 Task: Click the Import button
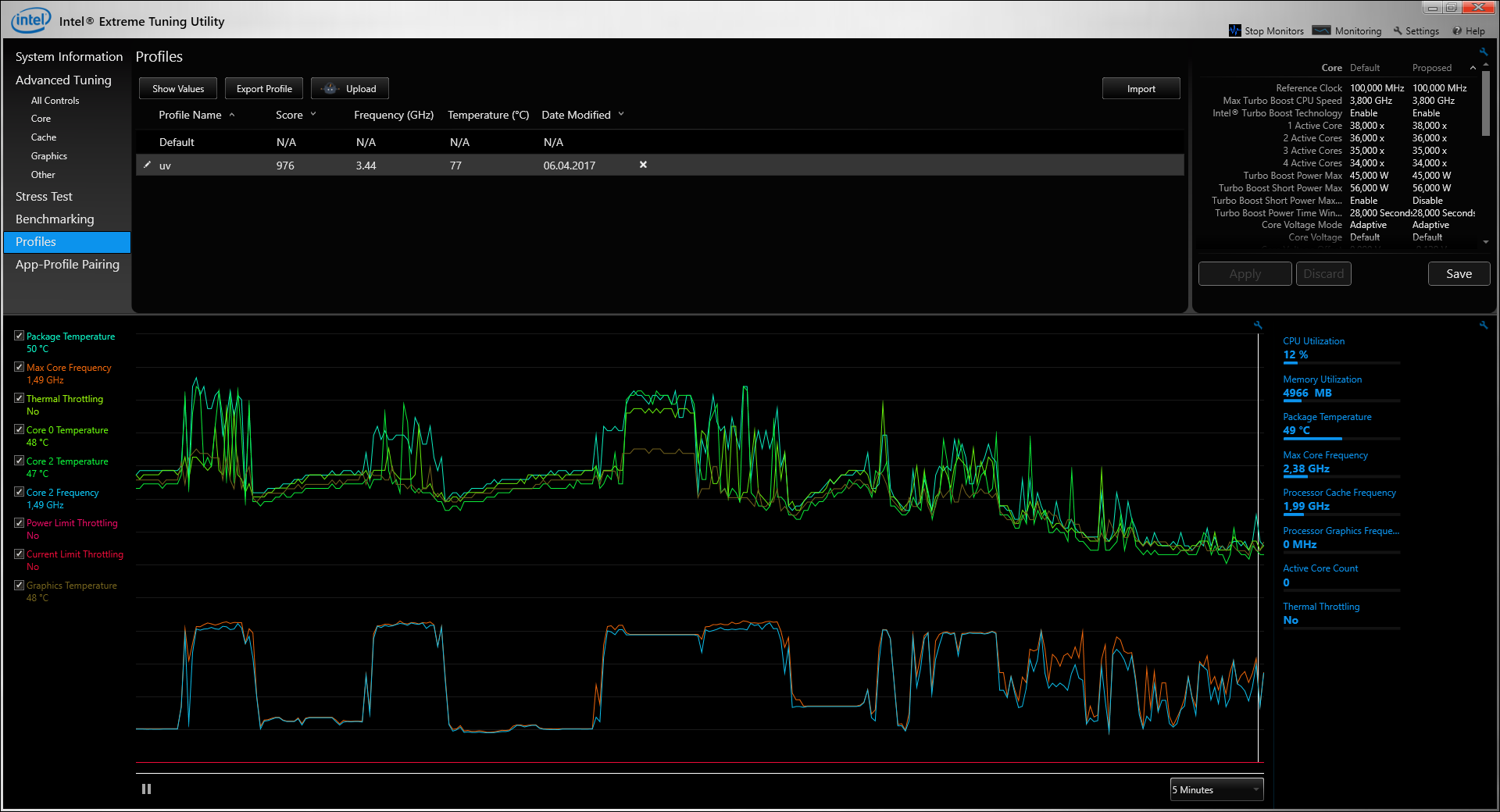[1141, 88]
